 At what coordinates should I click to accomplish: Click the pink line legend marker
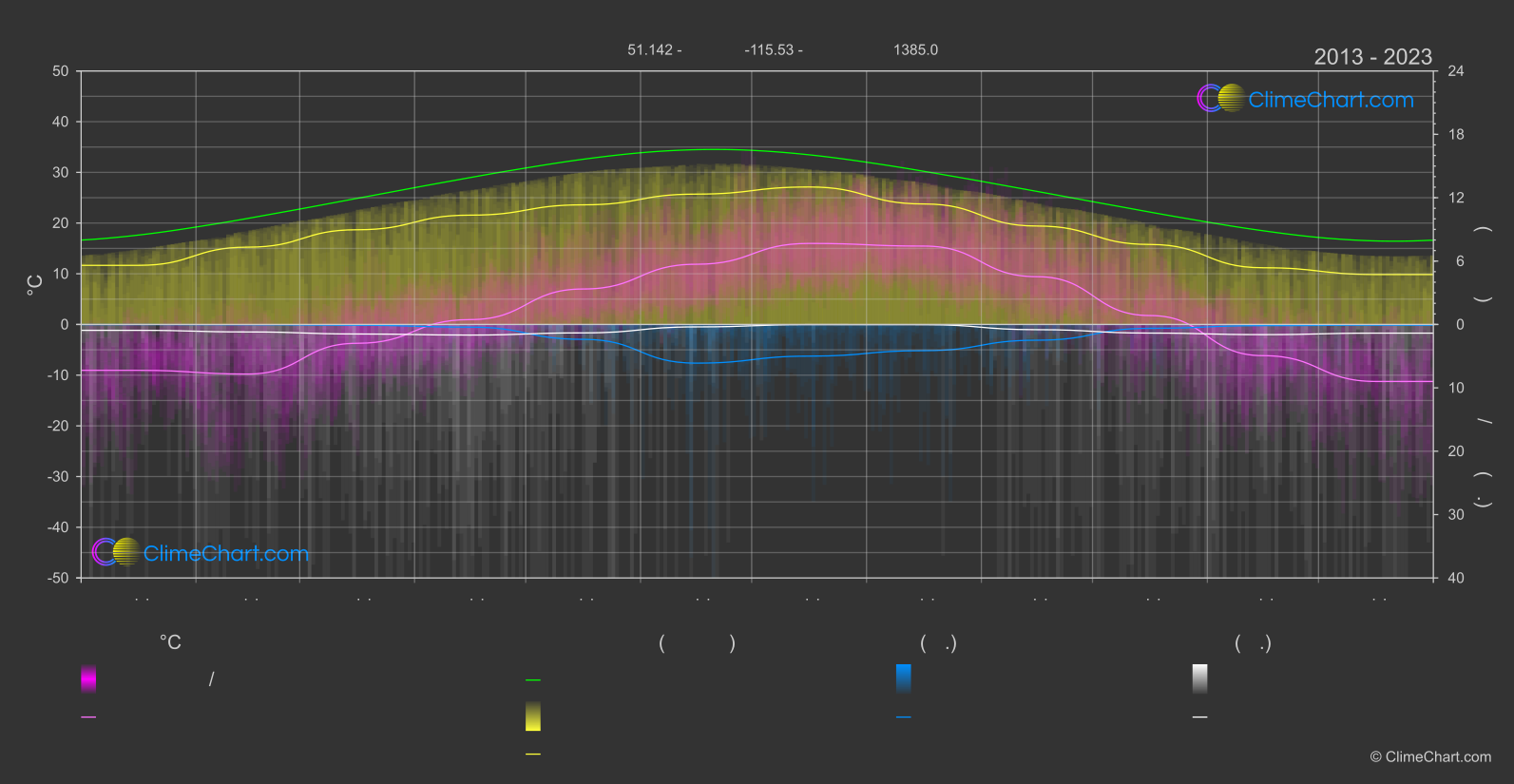pos(88,717)
